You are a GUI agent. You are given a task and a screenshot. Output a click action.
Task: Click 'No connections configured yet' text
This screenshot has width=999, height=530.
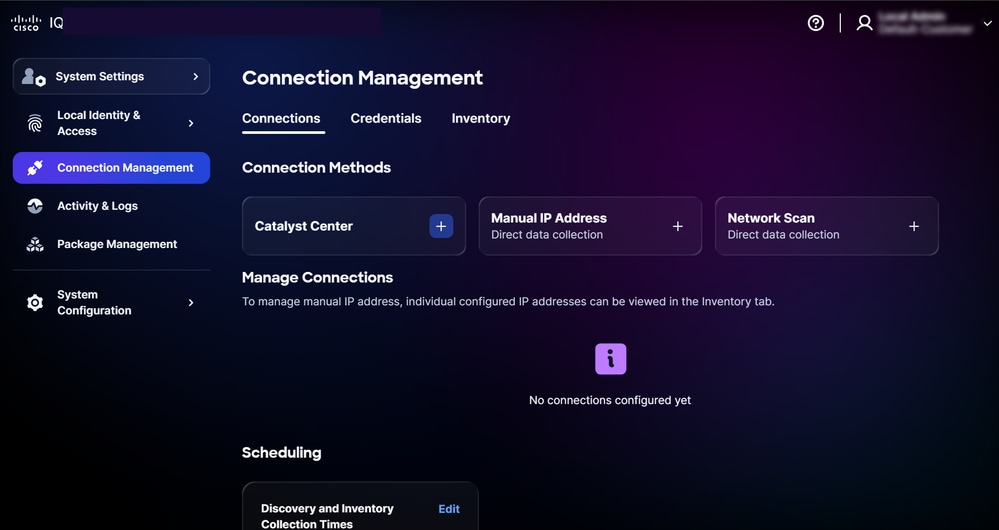(610, 400)
